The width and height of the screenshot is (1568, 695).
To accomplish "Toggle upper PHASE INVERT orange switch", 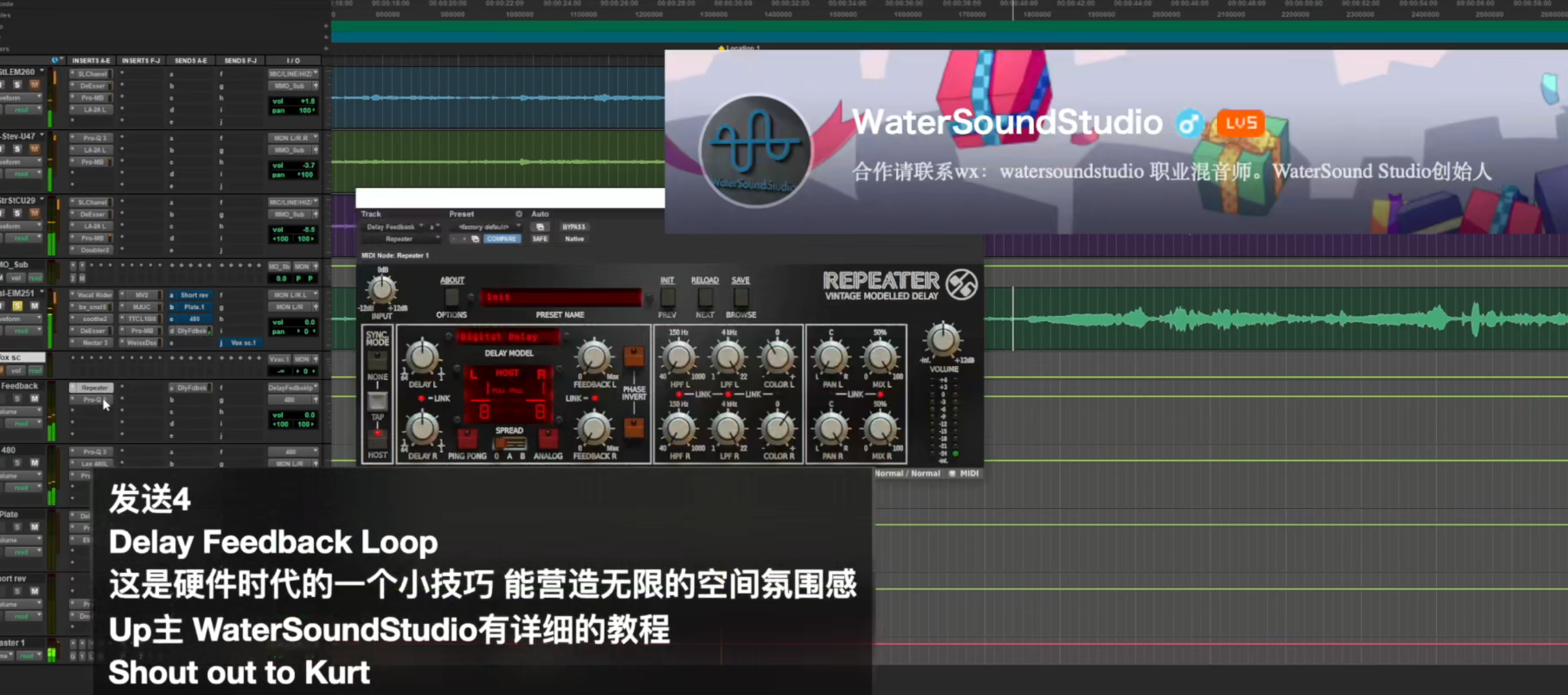I will point(633,356).
